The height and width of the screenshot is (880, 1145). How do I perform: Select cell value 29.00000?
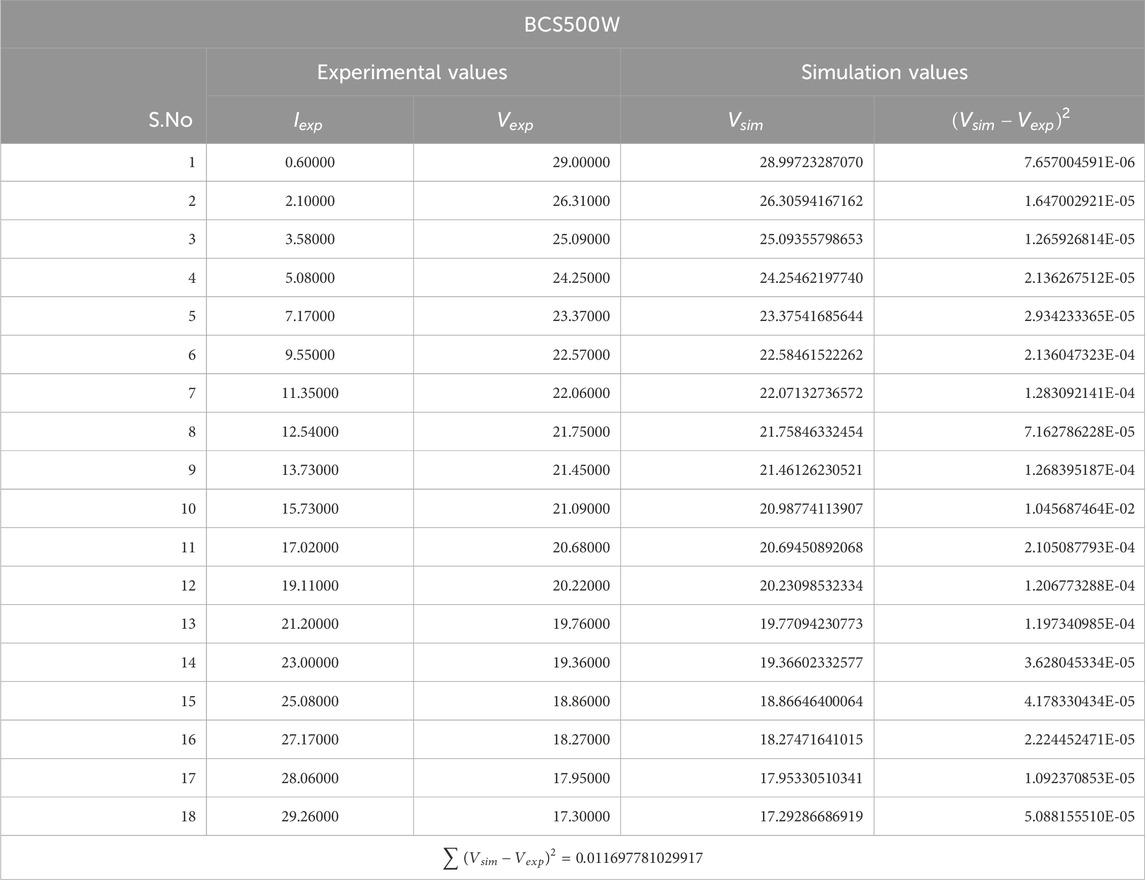click(581, 162)
